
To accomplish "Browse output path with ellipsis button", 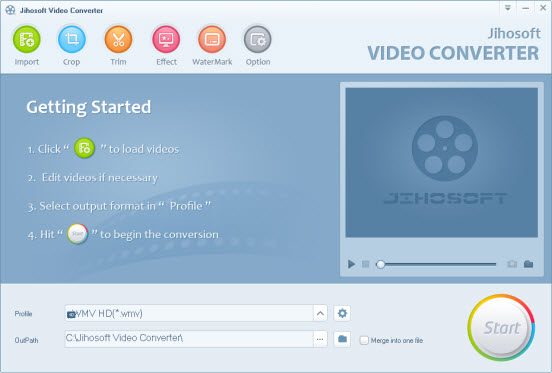I will click(x=320, y=339).
